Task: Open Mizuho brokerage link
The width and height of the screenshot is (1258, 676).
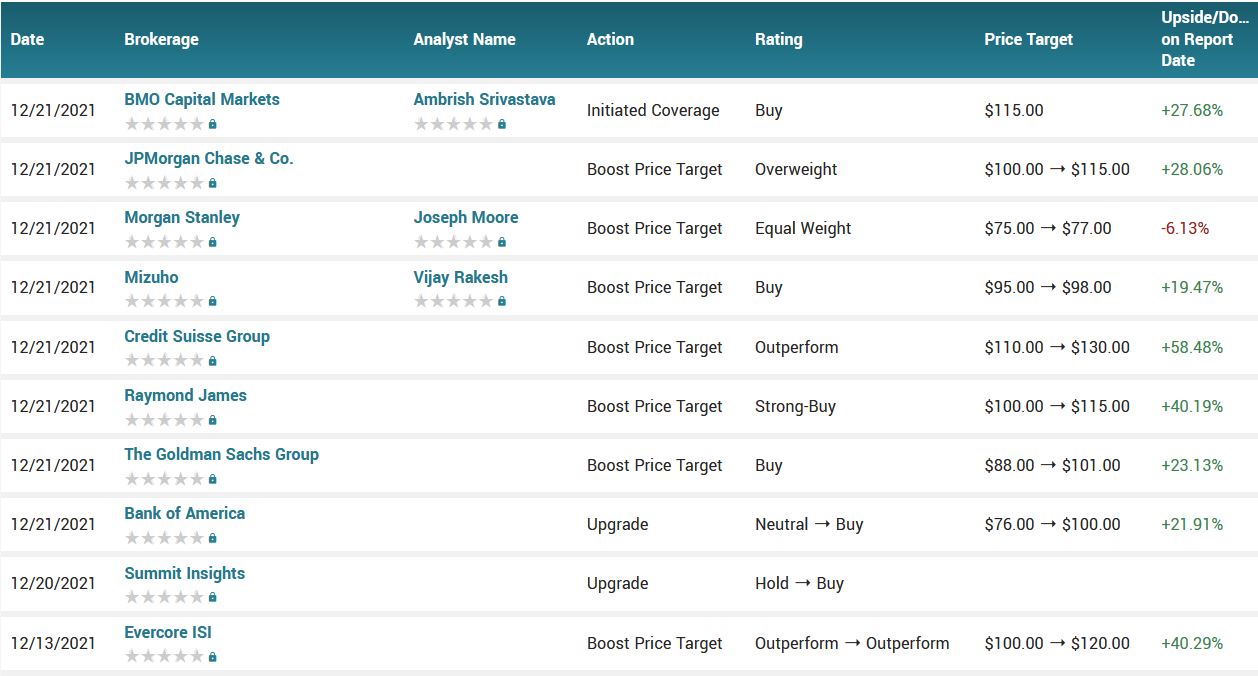Action: (x=151, y=277)
